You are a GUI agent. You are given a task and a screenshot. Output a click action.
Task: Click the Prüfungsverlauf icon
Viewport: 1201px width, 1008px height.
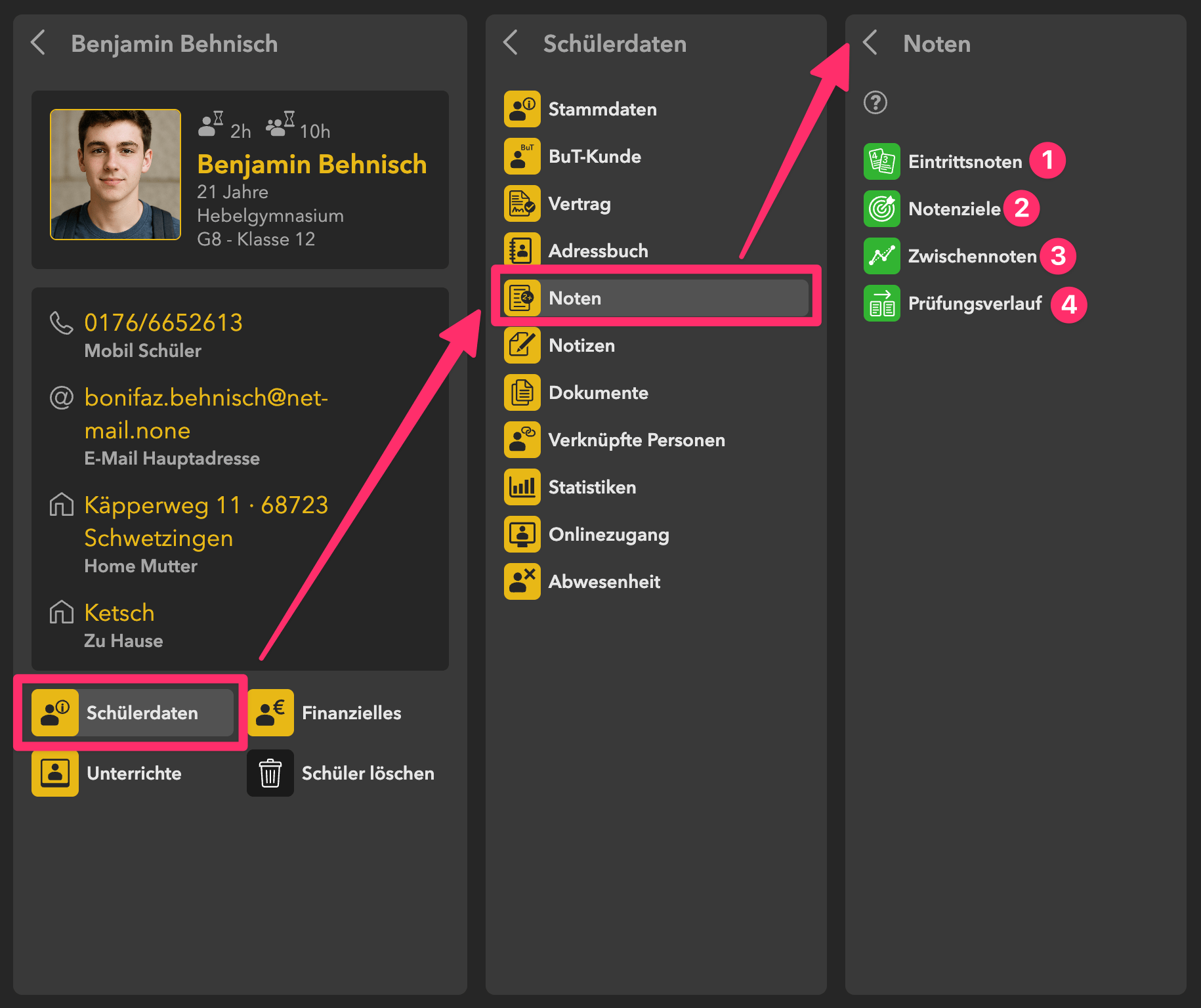(x=881, y=303)
